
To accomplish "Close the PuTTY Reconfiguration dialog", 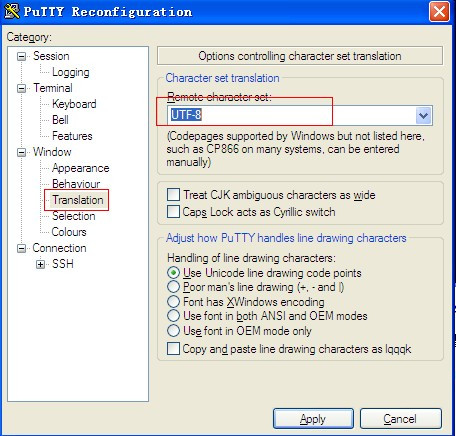I will (x=439, y=12).
